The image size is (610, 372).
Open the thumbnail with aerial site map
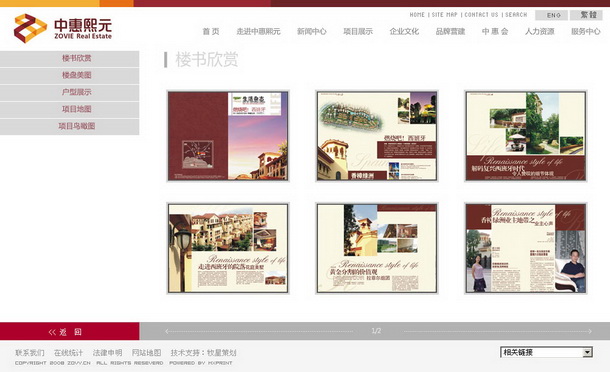tap(377, 136)
